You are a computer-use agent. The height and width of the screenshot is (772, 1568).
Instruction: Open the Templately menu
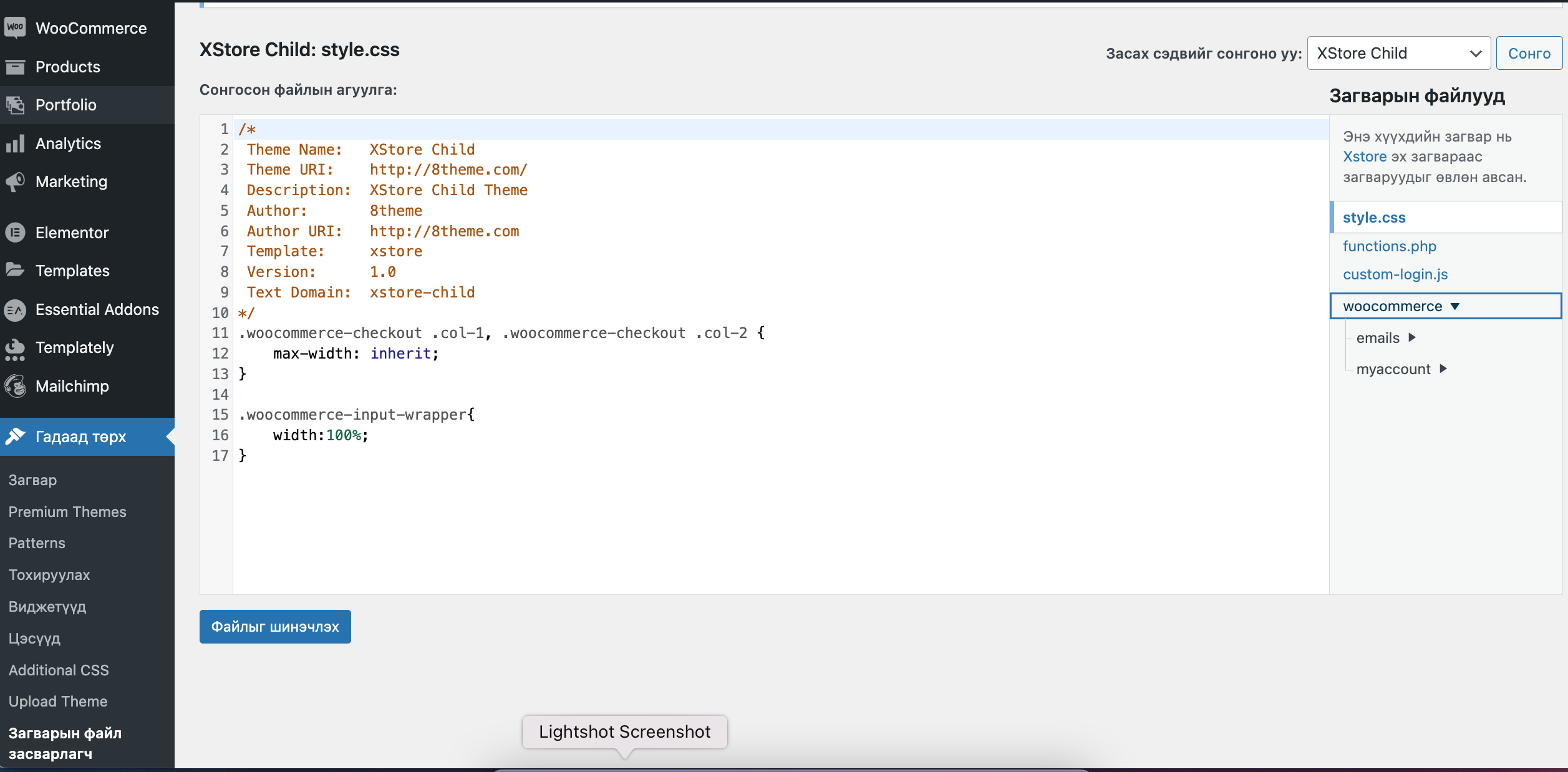click(87, 347)
